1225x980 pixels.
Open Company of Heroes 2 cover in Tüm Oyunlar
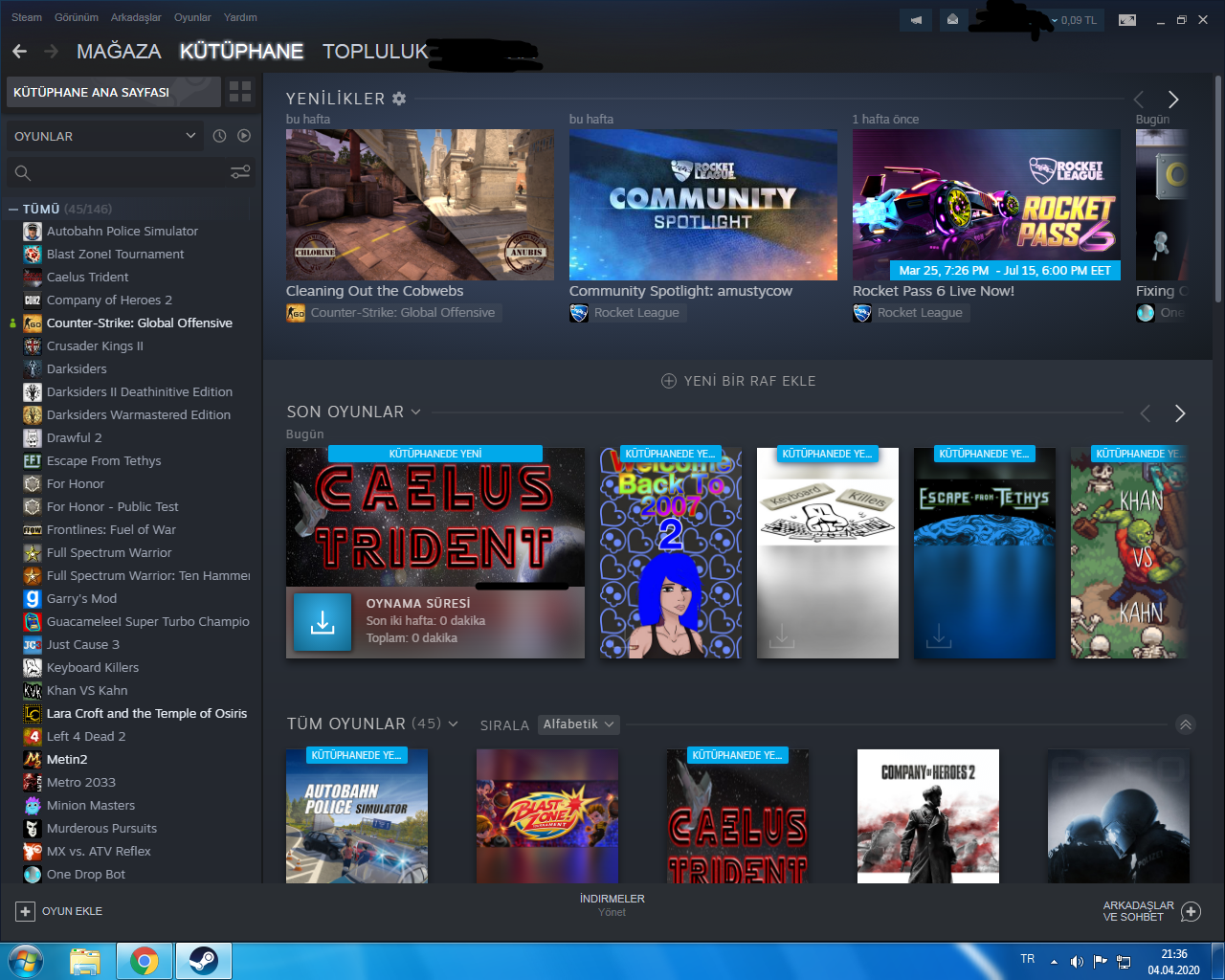[928, 816]
